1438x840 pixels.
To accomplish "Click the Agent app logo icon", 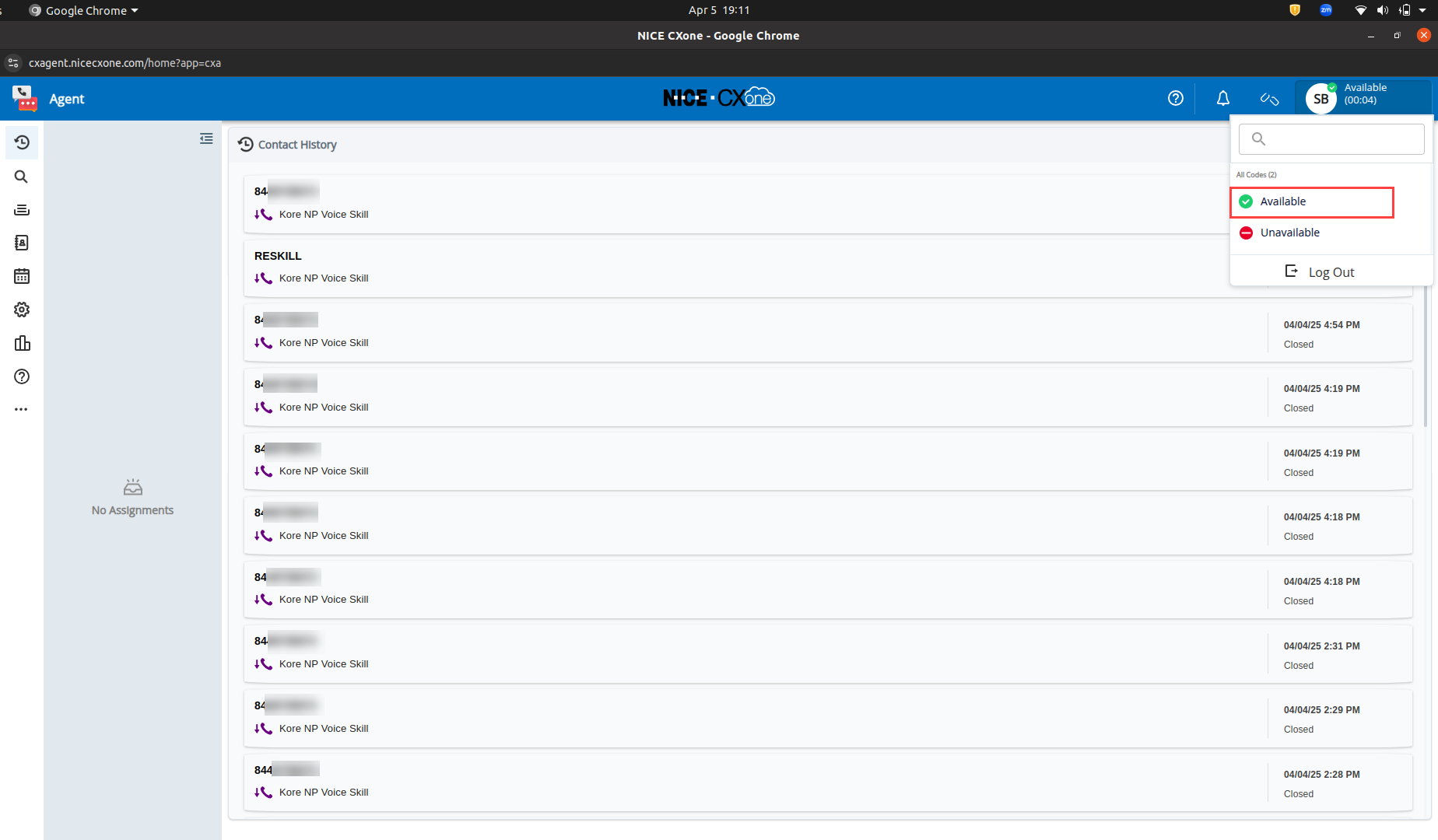I will click(24, 98).
